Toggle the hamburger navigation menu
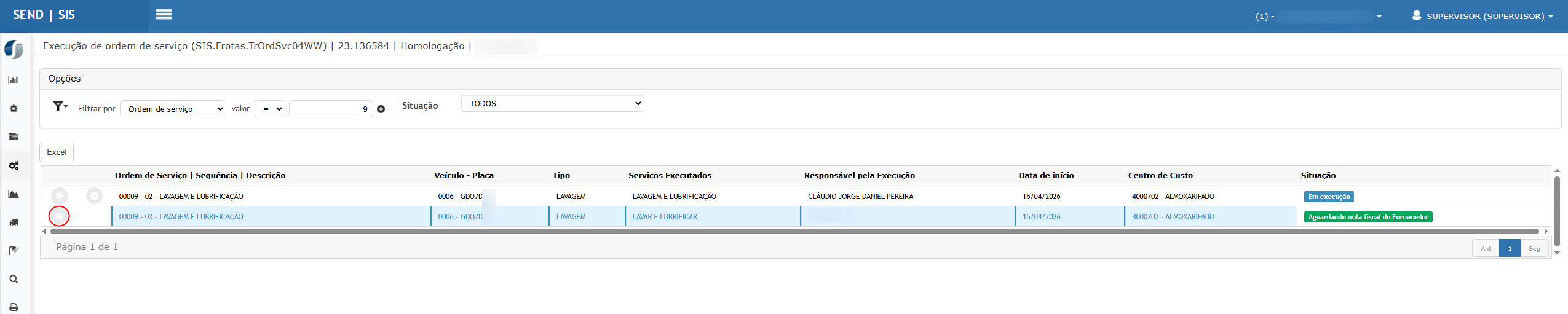 [x=164, y=15]
